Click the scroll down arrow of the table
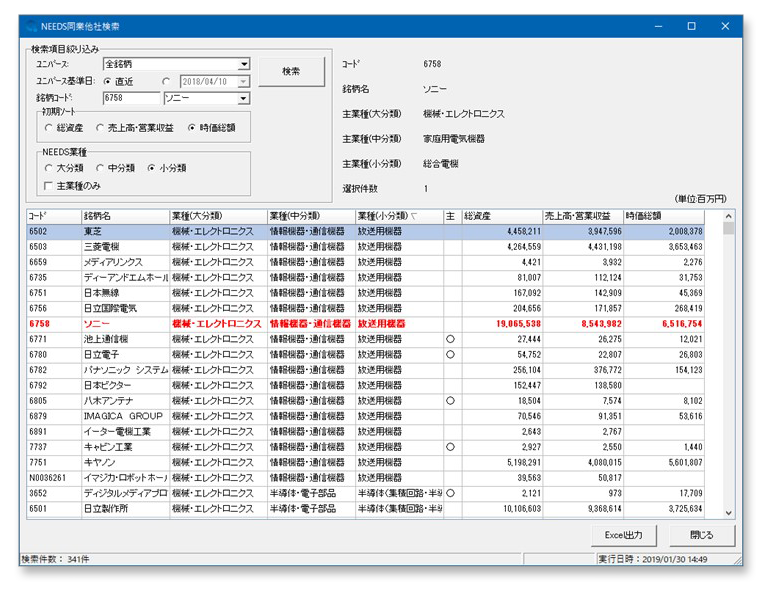The height and width of the screenshot is (592, 762). point(728,513)
